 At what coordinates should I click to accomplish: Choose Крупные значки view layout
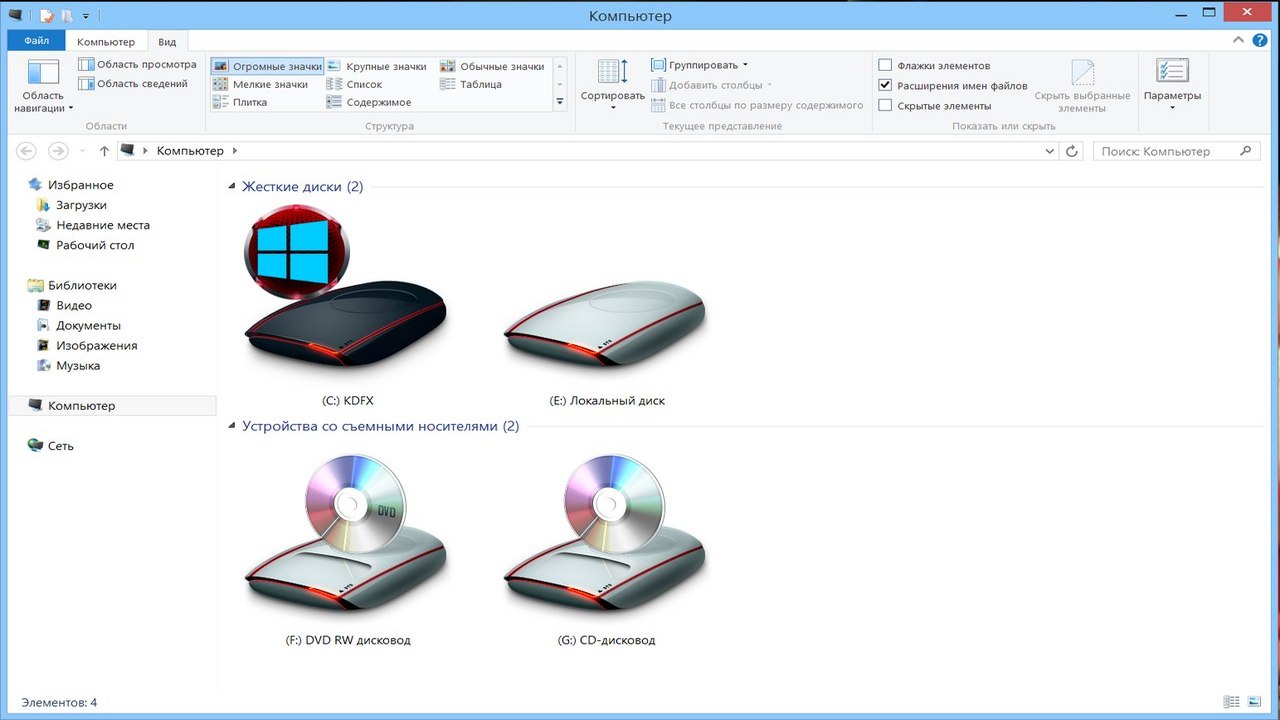376,66
